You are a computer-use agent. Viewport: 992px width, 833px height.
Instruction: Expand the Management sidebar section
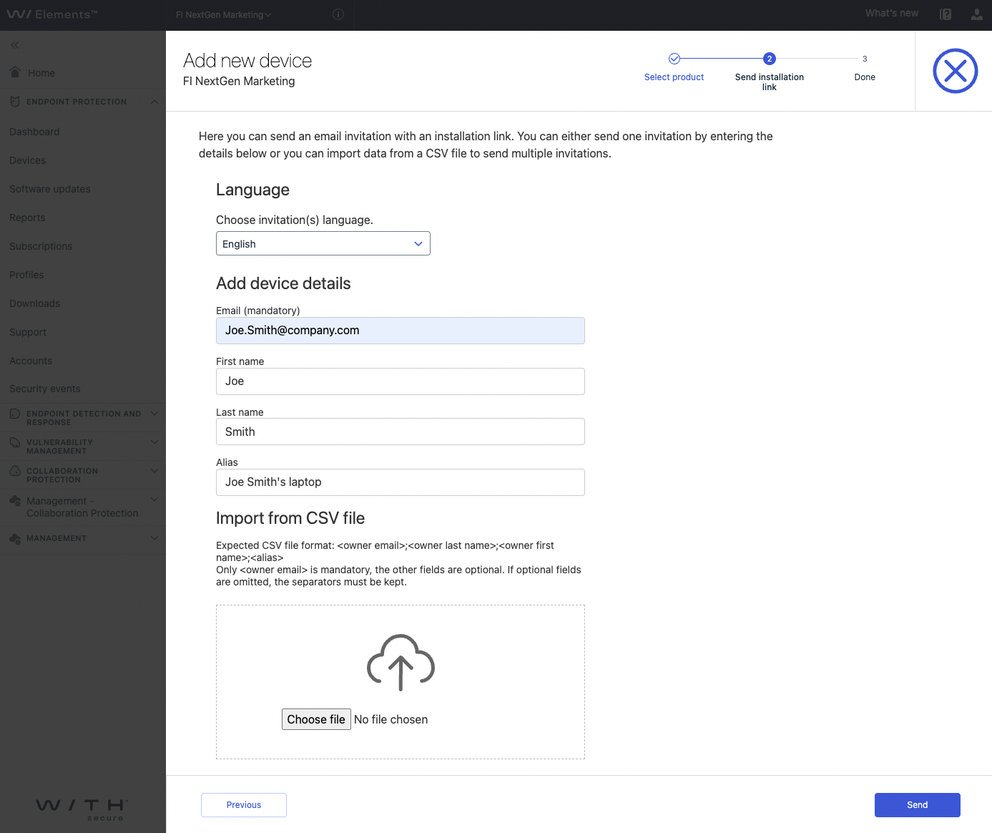154,538
